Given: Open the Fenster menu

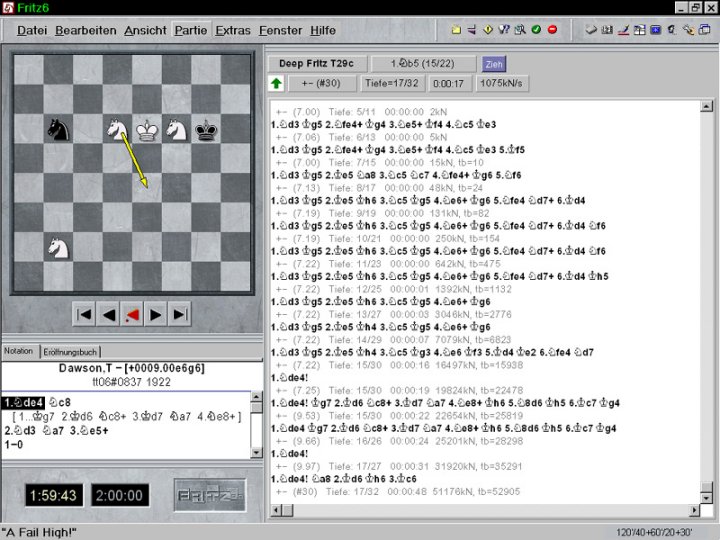Looking at the screenshot, I should pos(281,30).
